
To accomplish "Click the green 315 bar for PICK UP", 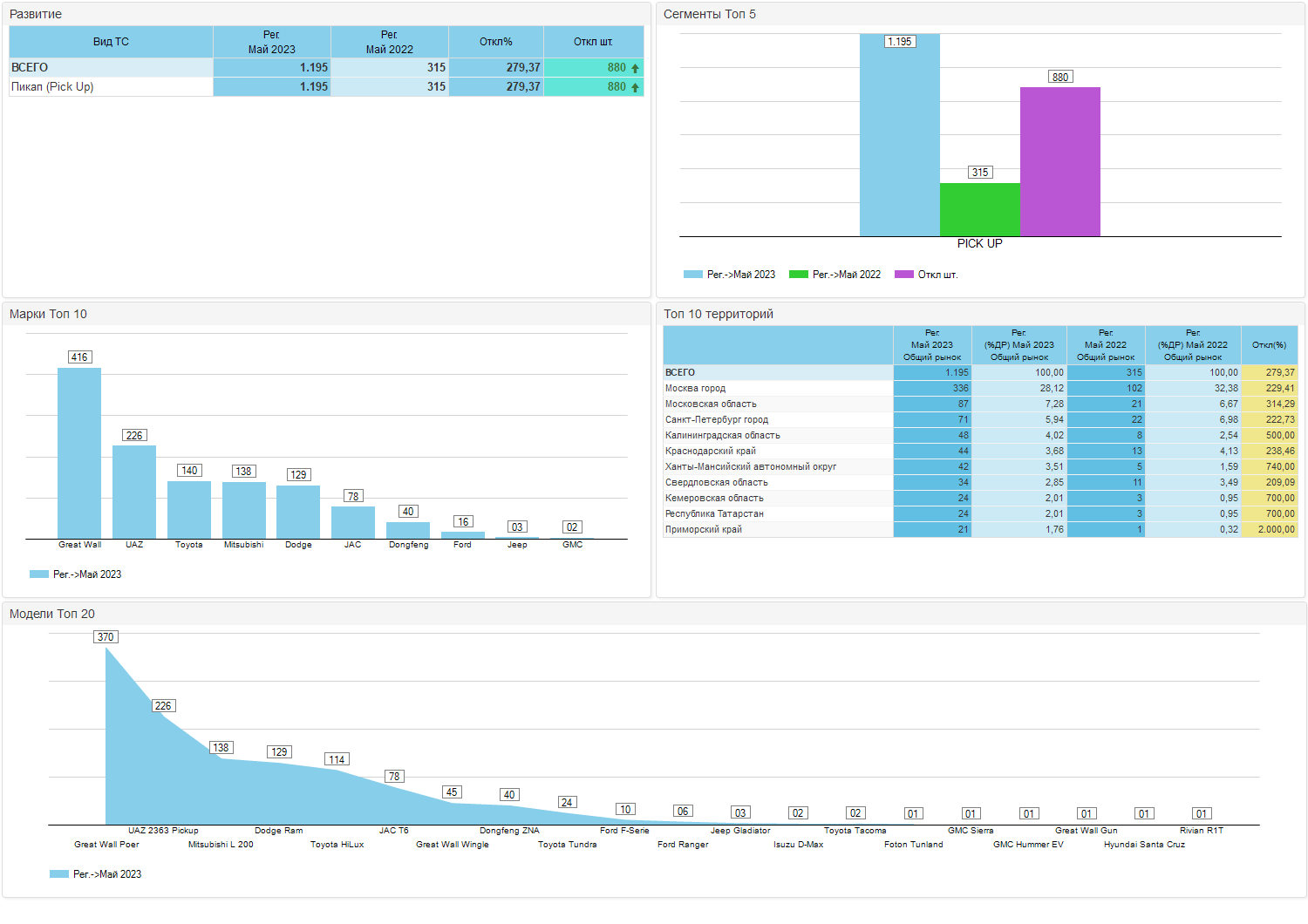I will click(x=980, y=209).
